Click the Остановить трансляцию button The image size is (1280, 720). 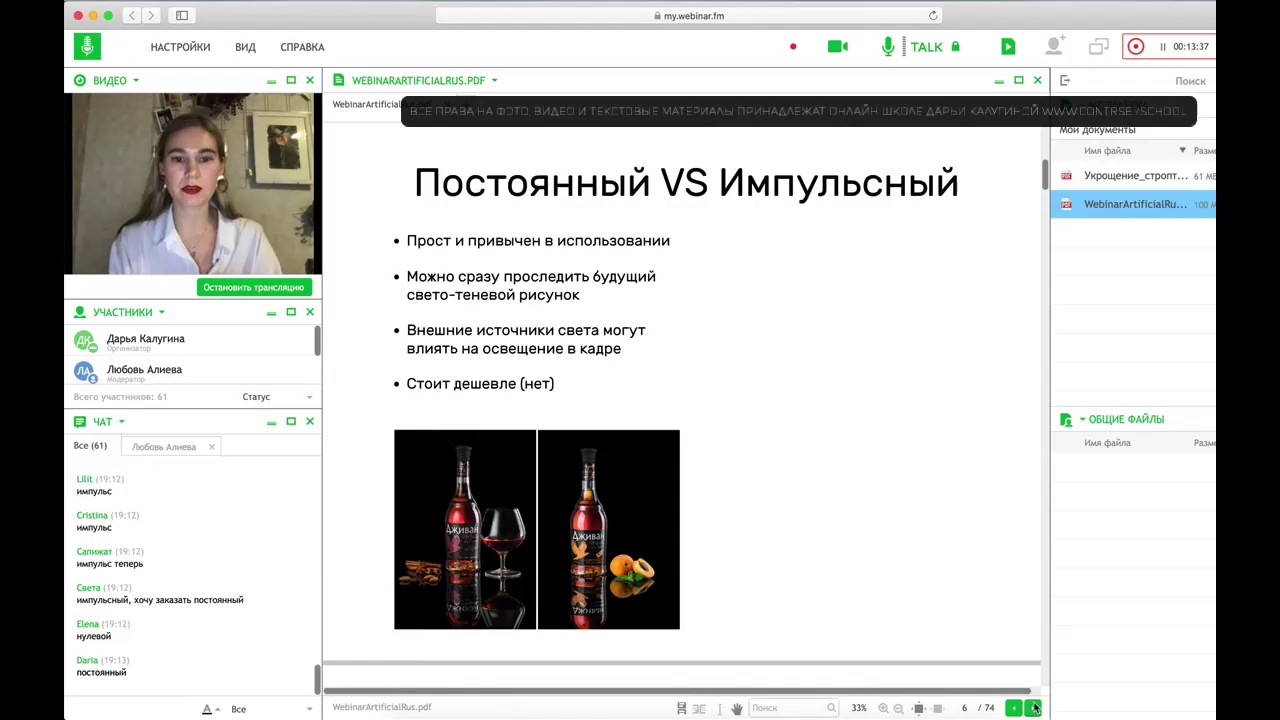click(254, 288)
